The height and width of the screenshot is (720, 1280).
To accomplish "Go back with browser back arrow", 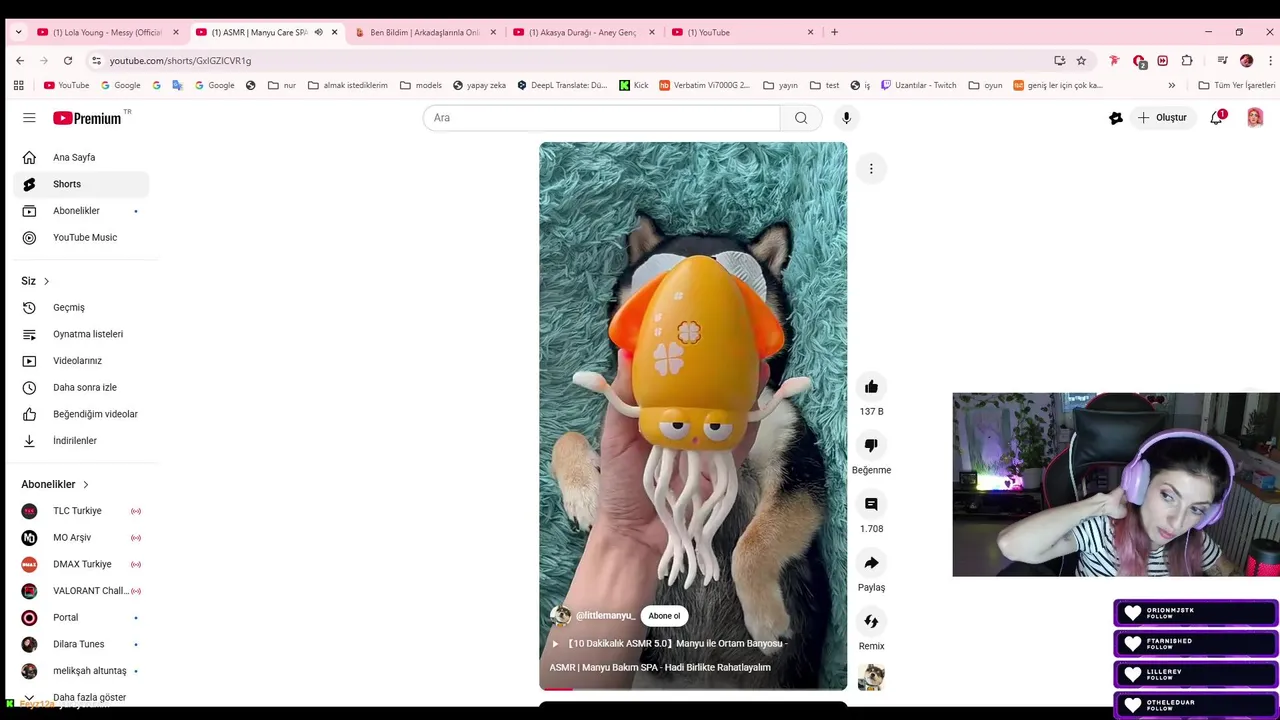I will click(x=20, y=61).
